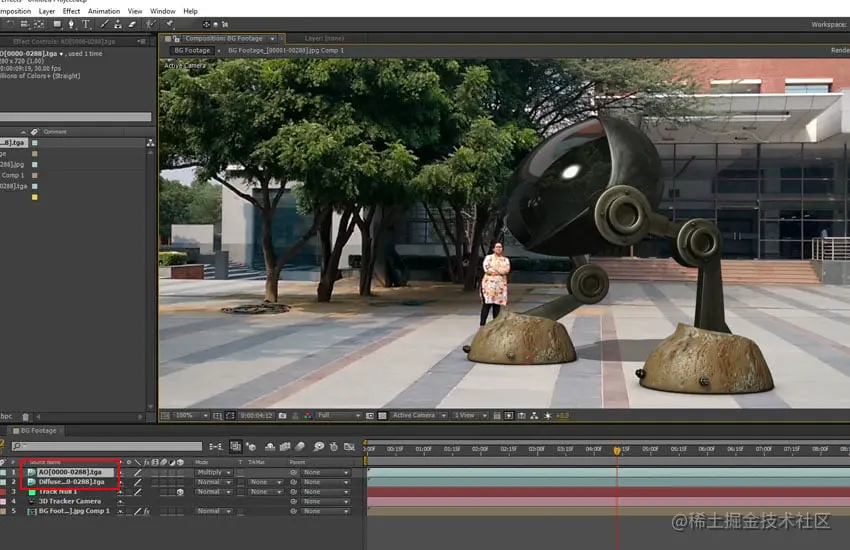Select the Pen tool

pos(71,24)
